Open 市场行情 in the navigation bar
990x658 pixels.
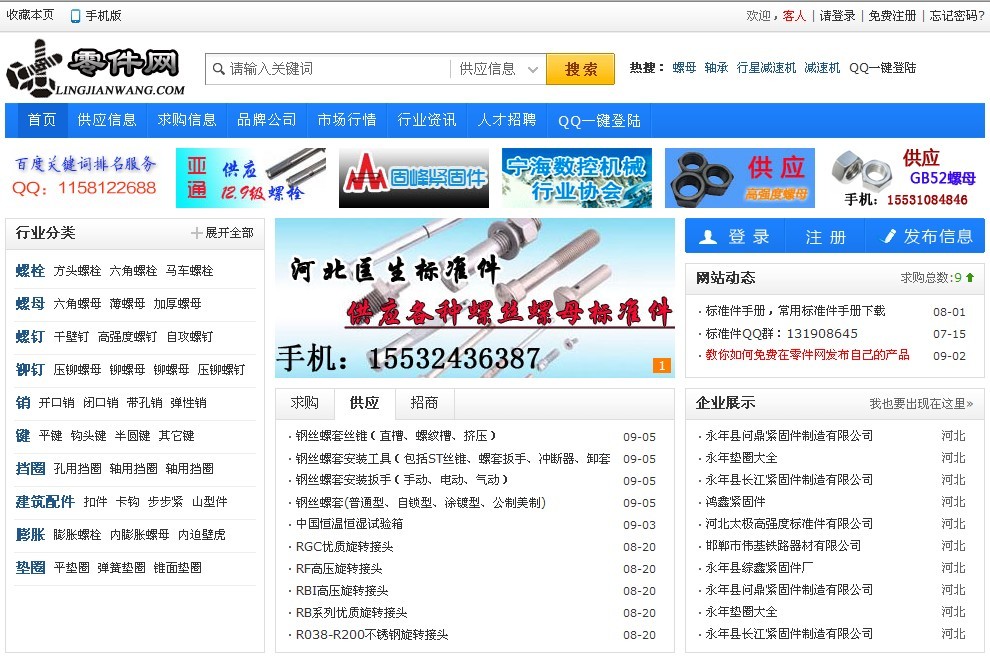[x=347, y=120]
